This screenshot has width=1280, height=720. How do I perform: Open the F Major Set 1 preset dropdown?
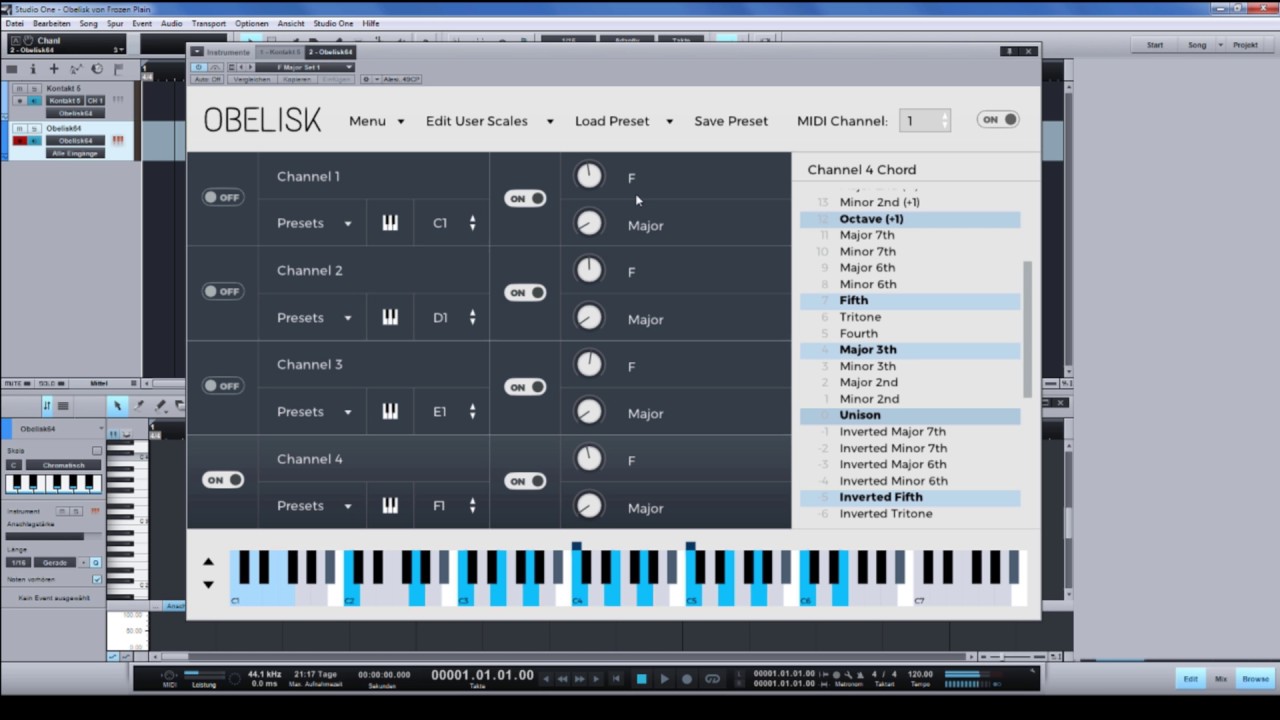(304, 67)
